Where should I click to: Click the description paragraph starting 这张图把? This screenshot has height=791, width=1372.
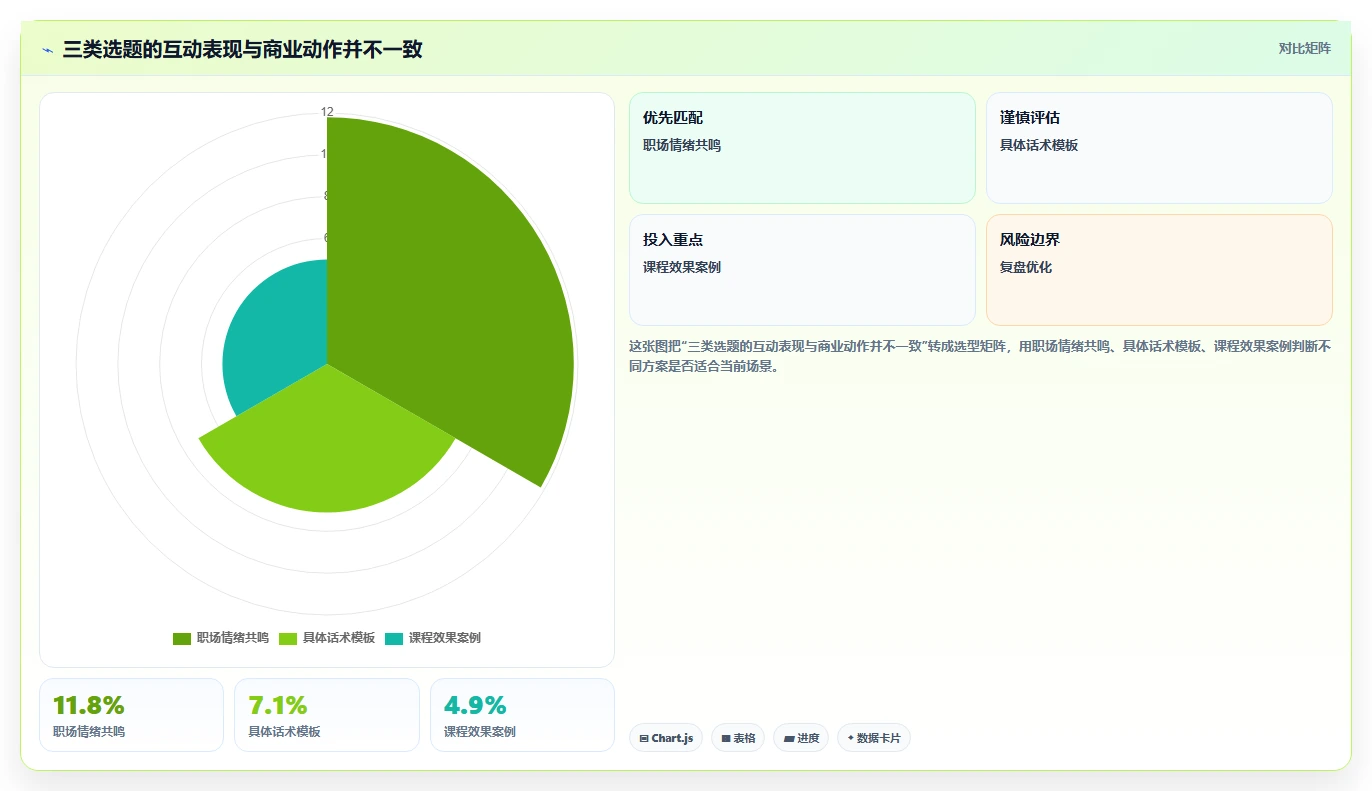(980, 356)
